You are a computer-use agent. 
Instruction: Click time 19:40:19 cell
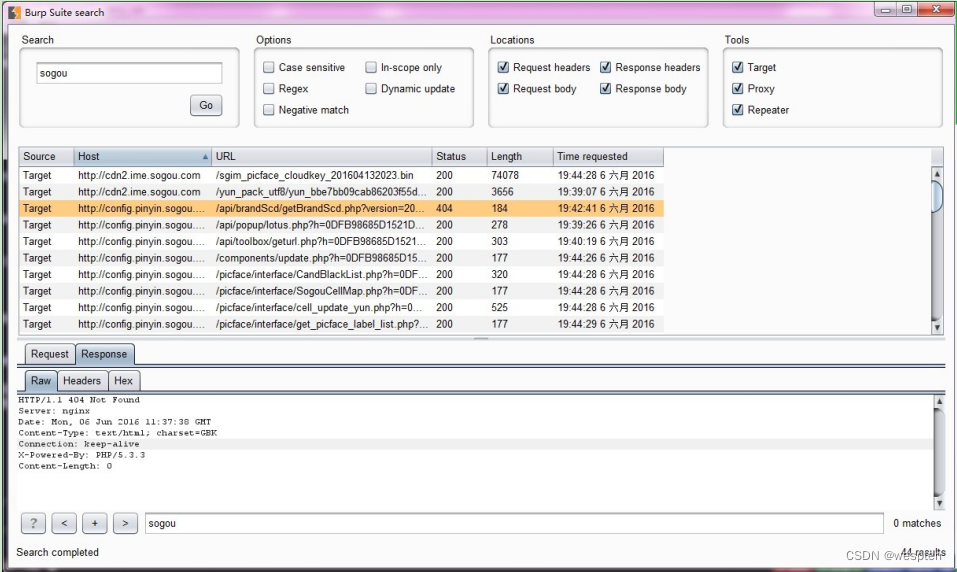point(605,241)
